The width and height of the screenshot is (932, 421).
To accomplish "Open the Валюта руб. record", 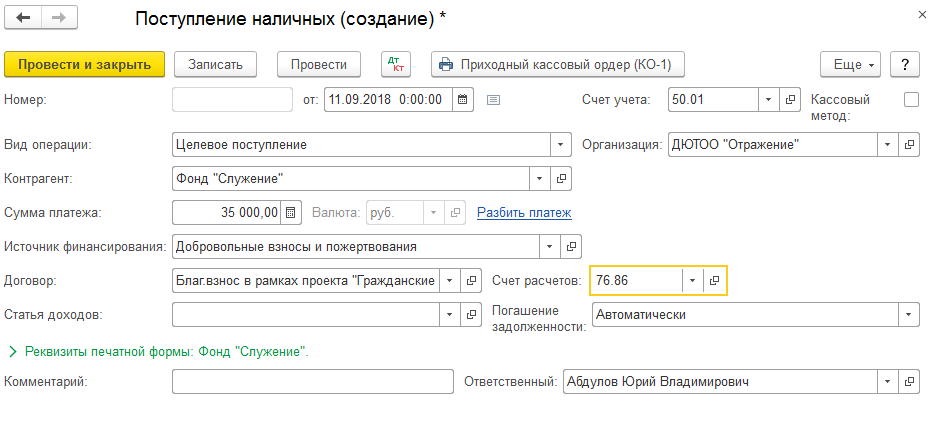I will tap(455, 212).
